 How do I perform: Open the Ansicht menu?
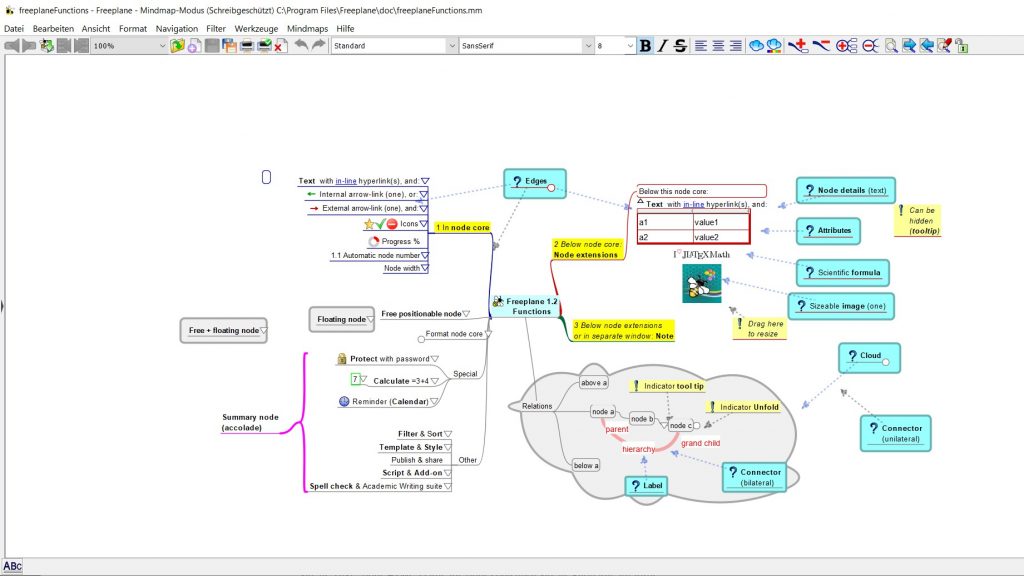point(96,29)
